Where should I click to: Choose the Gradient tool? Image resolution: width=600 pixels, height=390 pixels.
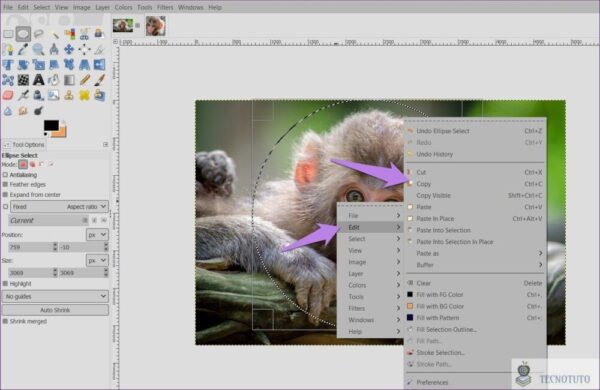69,80
